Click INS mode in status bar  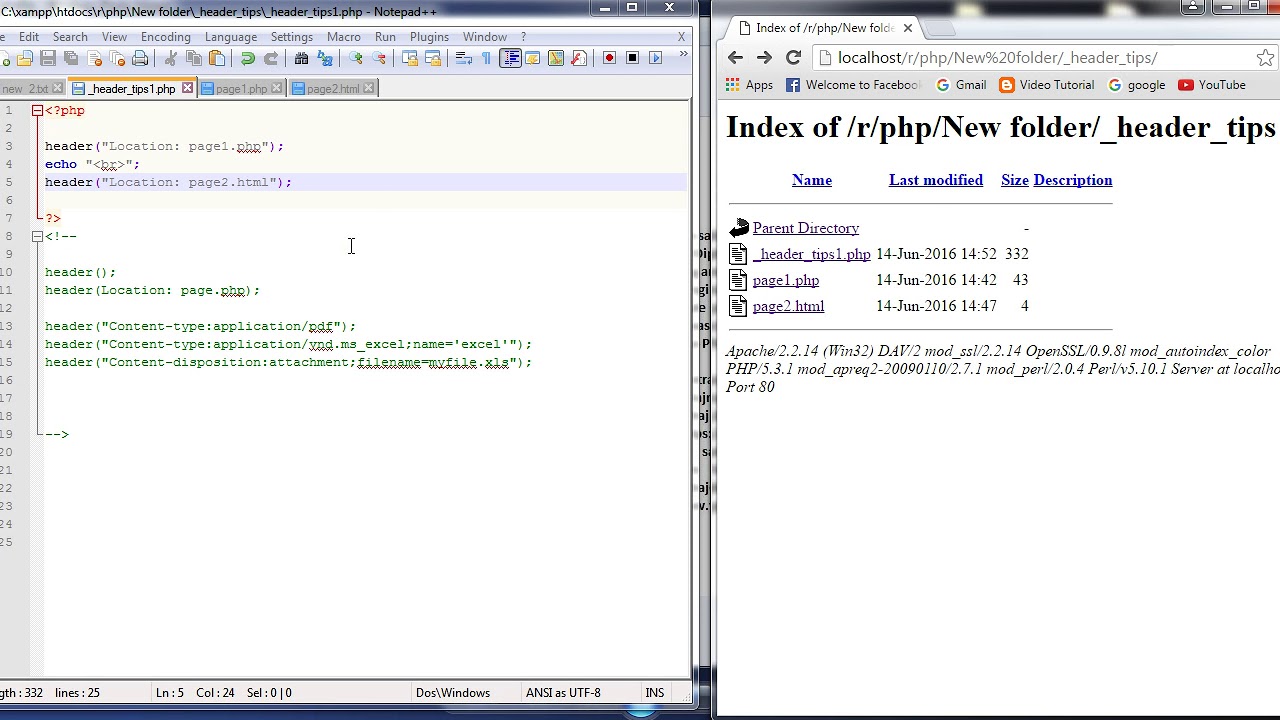(x=655, y=693)
